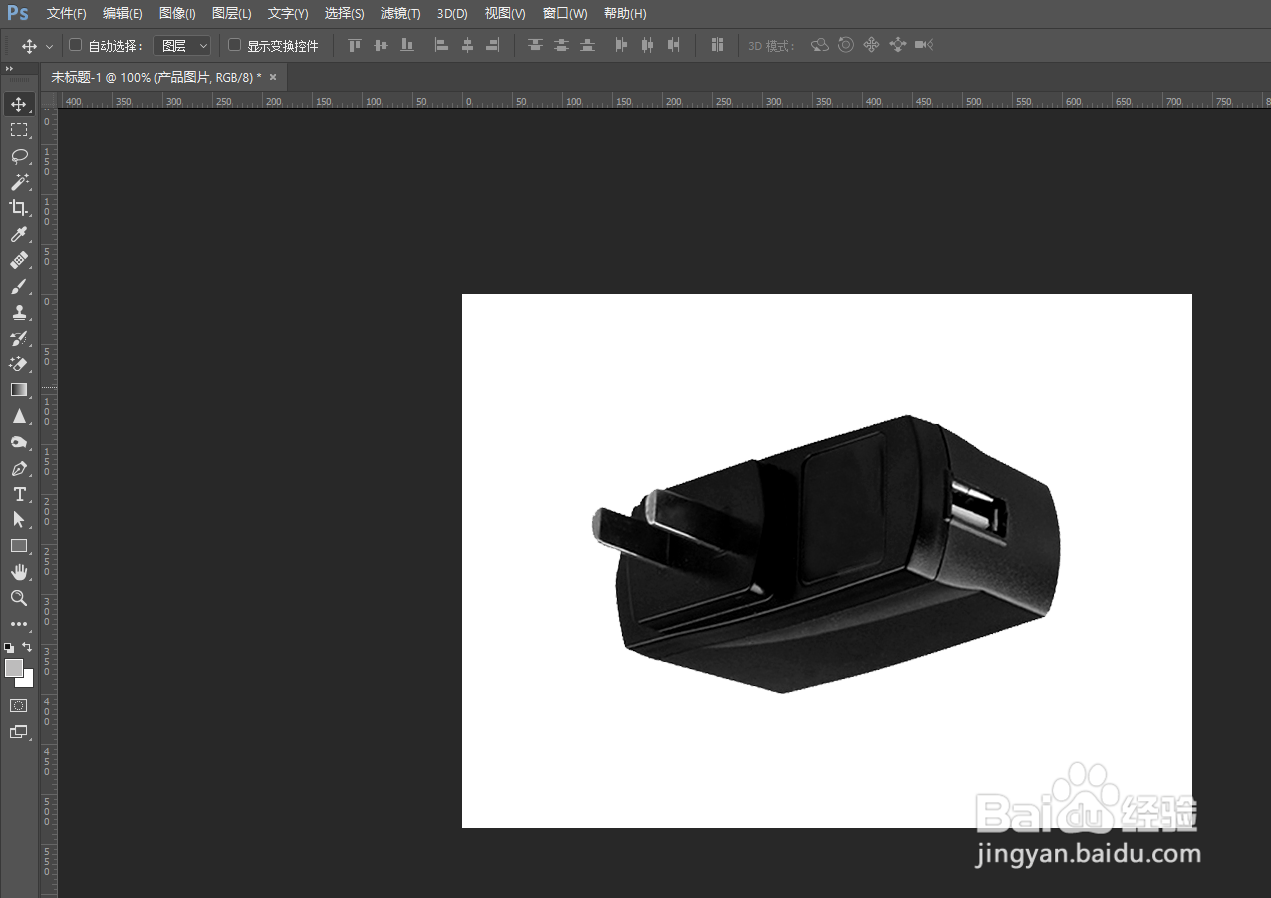
Task: Select the Eraser tool
Action: click(x=19, y=364)
